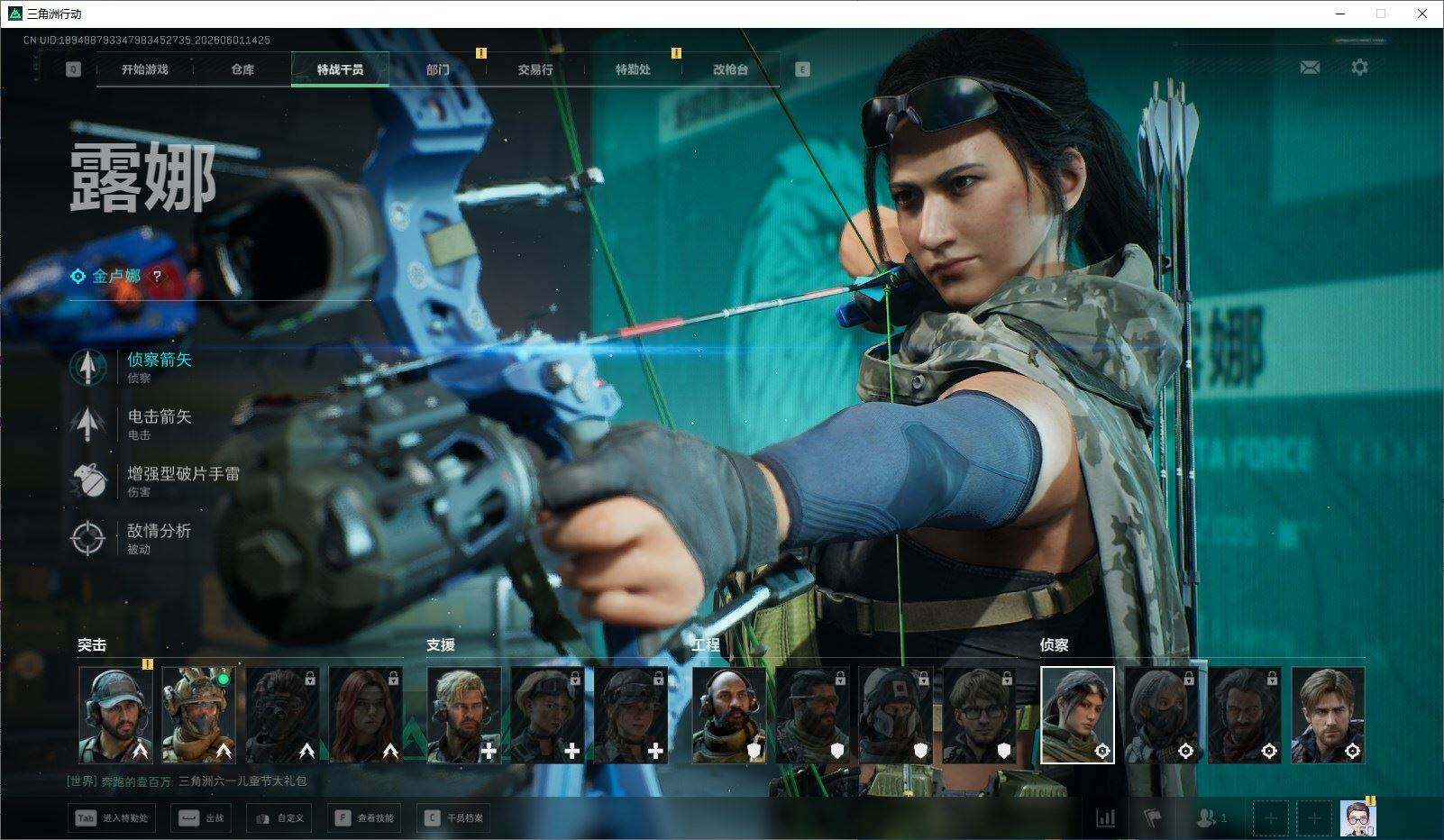Click the first empty teammate plus slot
This screenshot has height=840, width=1444.
1271,818
